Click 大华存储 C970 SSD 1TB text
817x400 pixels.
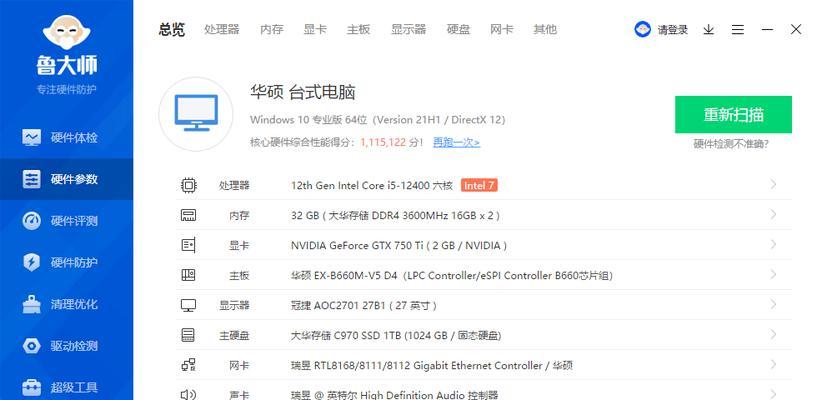pyautogui.click(x=396, y=335)
